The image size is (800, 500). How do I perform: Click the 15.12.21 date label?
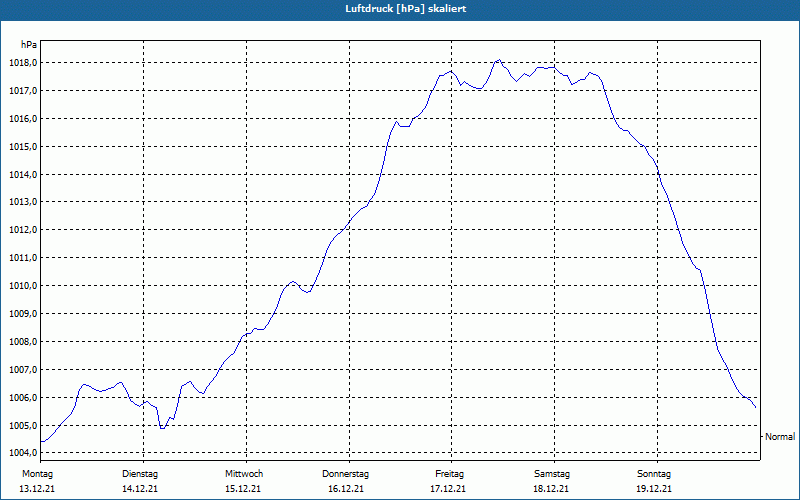(243, 489)
